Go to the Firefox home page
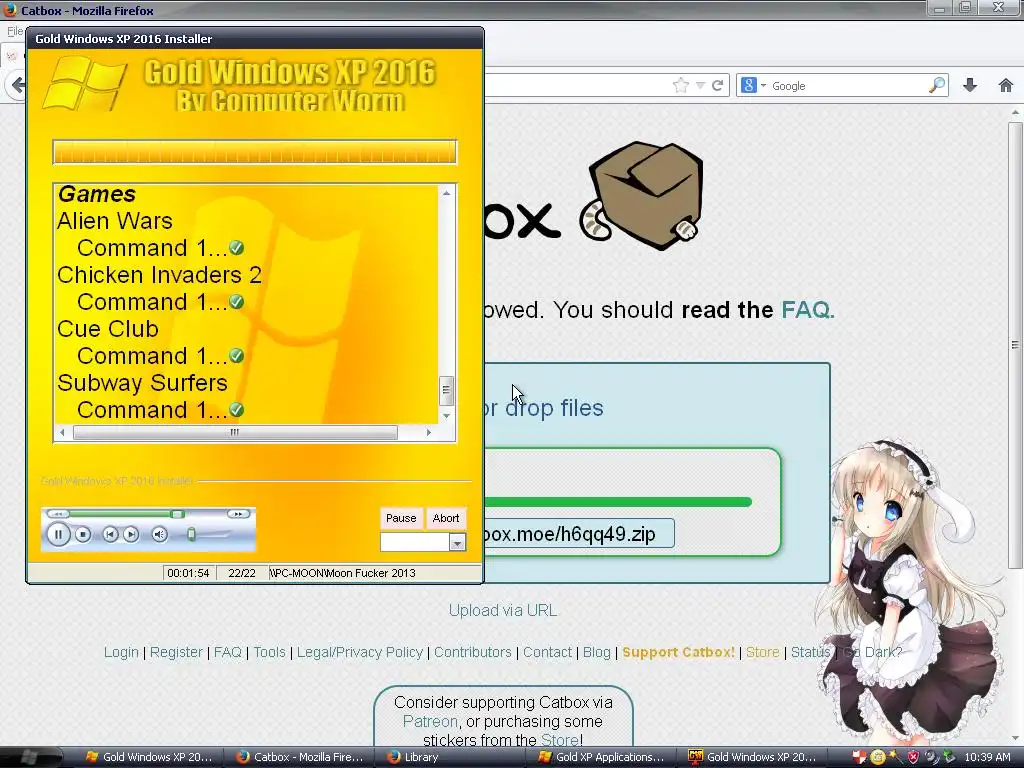 pos(1006,86)
